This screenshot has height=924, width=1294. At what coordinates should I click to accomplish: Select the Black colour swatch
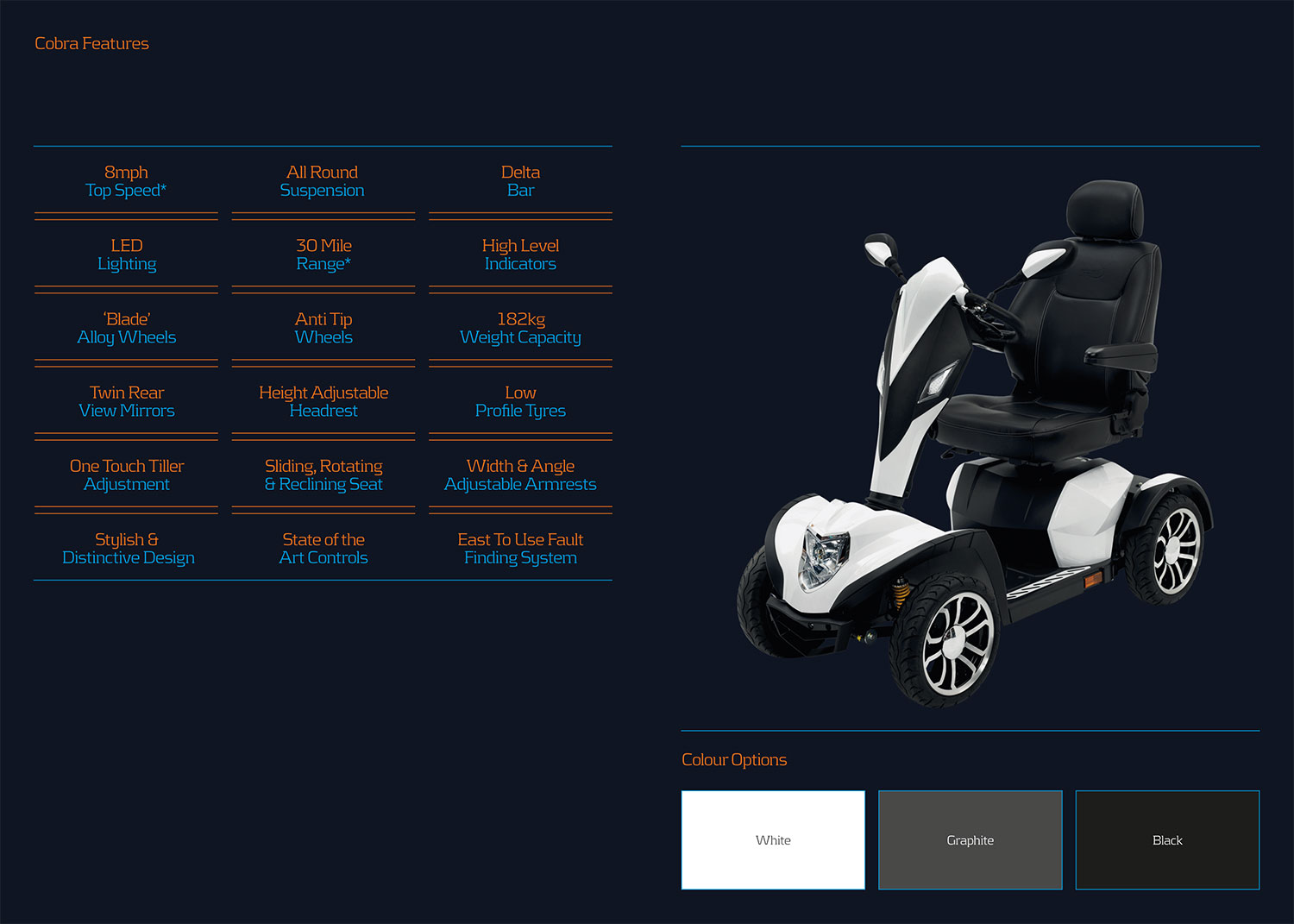coord(1167,839)
